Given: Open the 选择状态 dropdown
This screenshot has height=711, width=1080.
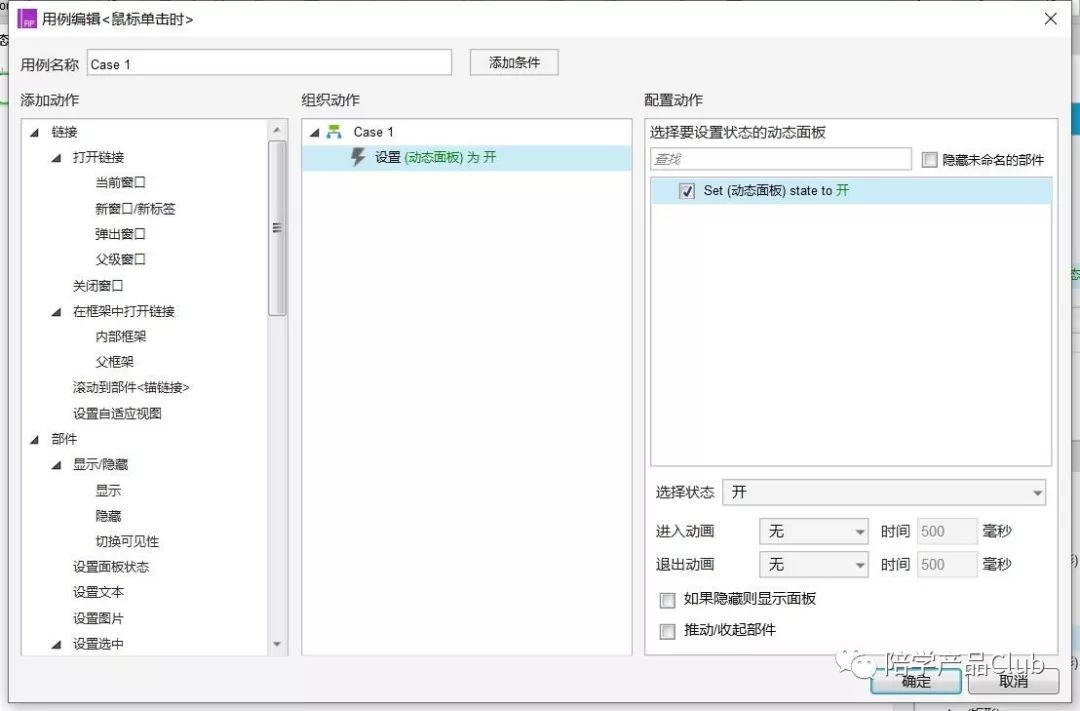Looking at the screenshot, I should click(x=884, y=492).
